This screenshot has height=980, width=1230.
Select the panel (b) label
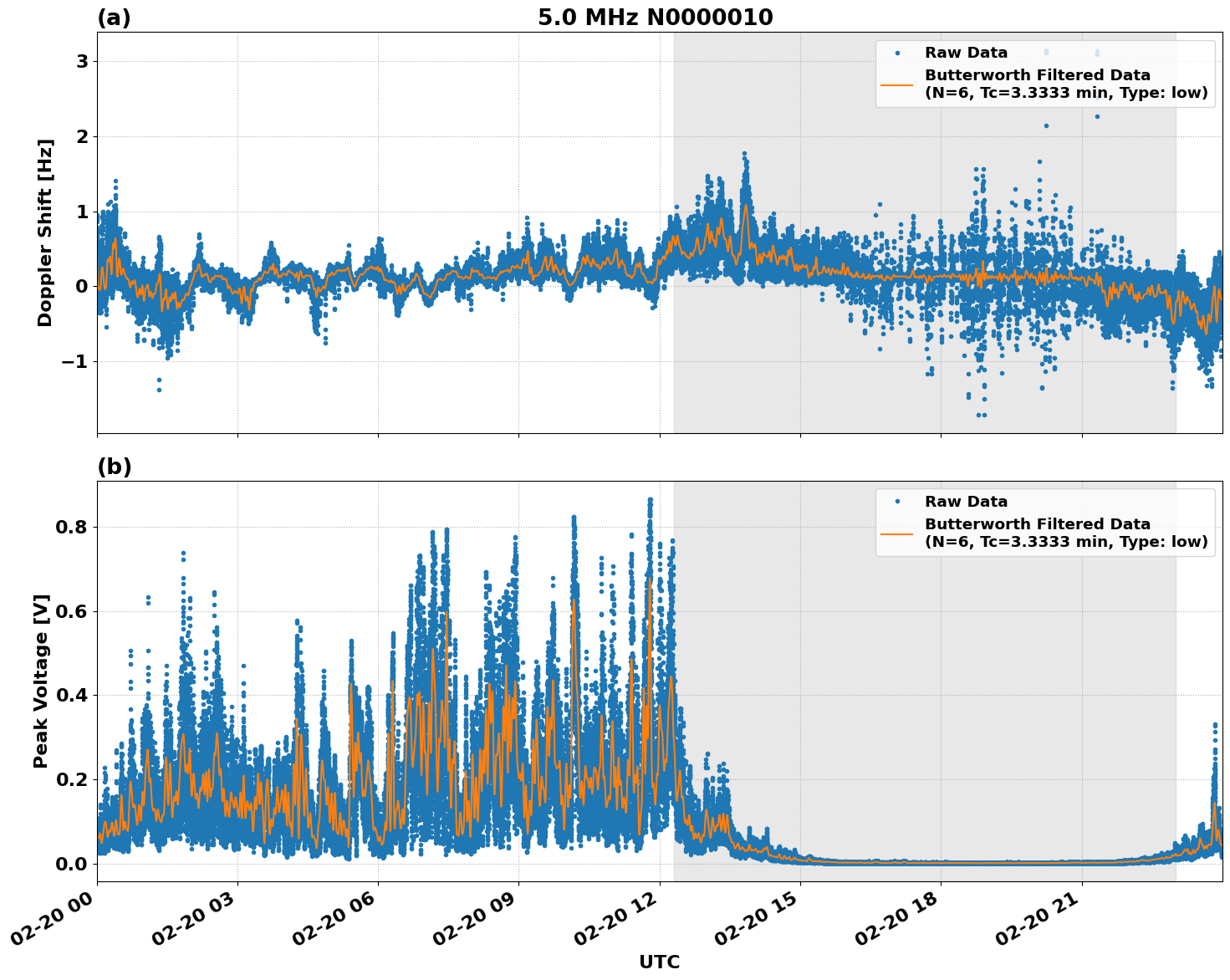pyautogui.click(x=116, y=467)
